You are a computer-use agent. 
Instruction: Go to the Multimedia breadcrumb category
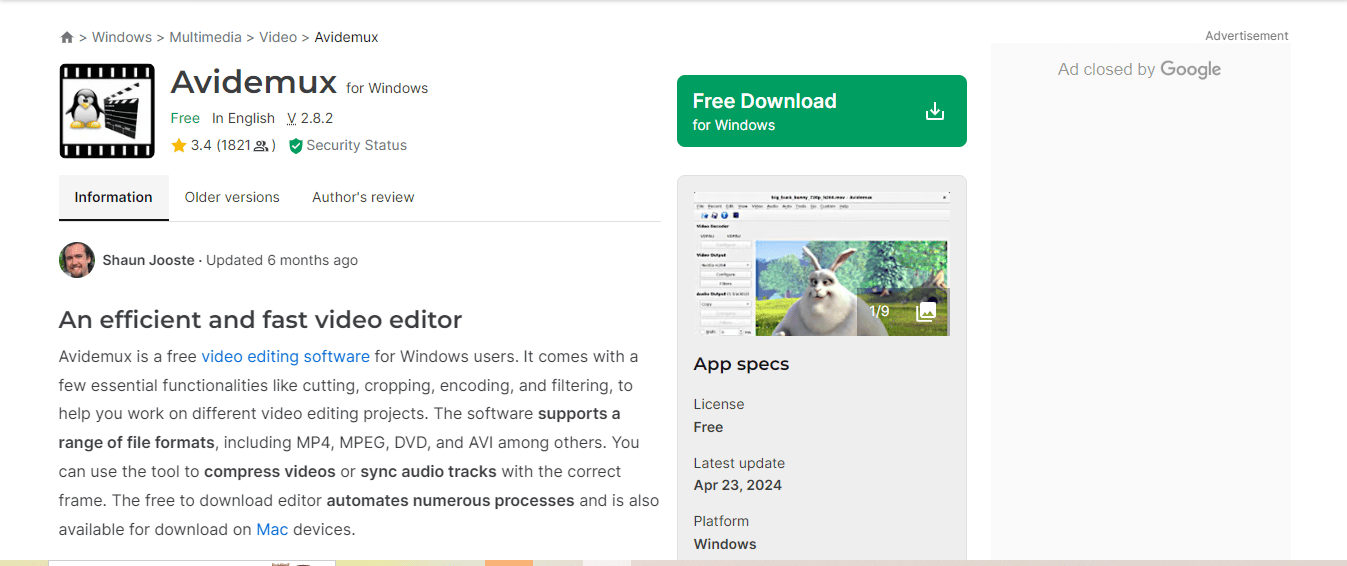coord(205,37)
